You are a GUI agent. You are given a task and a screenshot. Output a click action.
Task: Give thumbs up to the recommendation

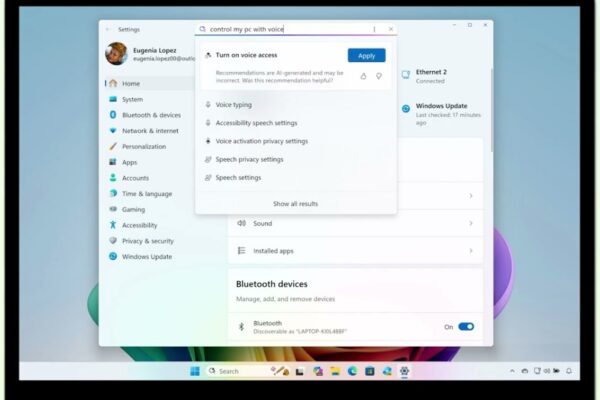point(363,77)
